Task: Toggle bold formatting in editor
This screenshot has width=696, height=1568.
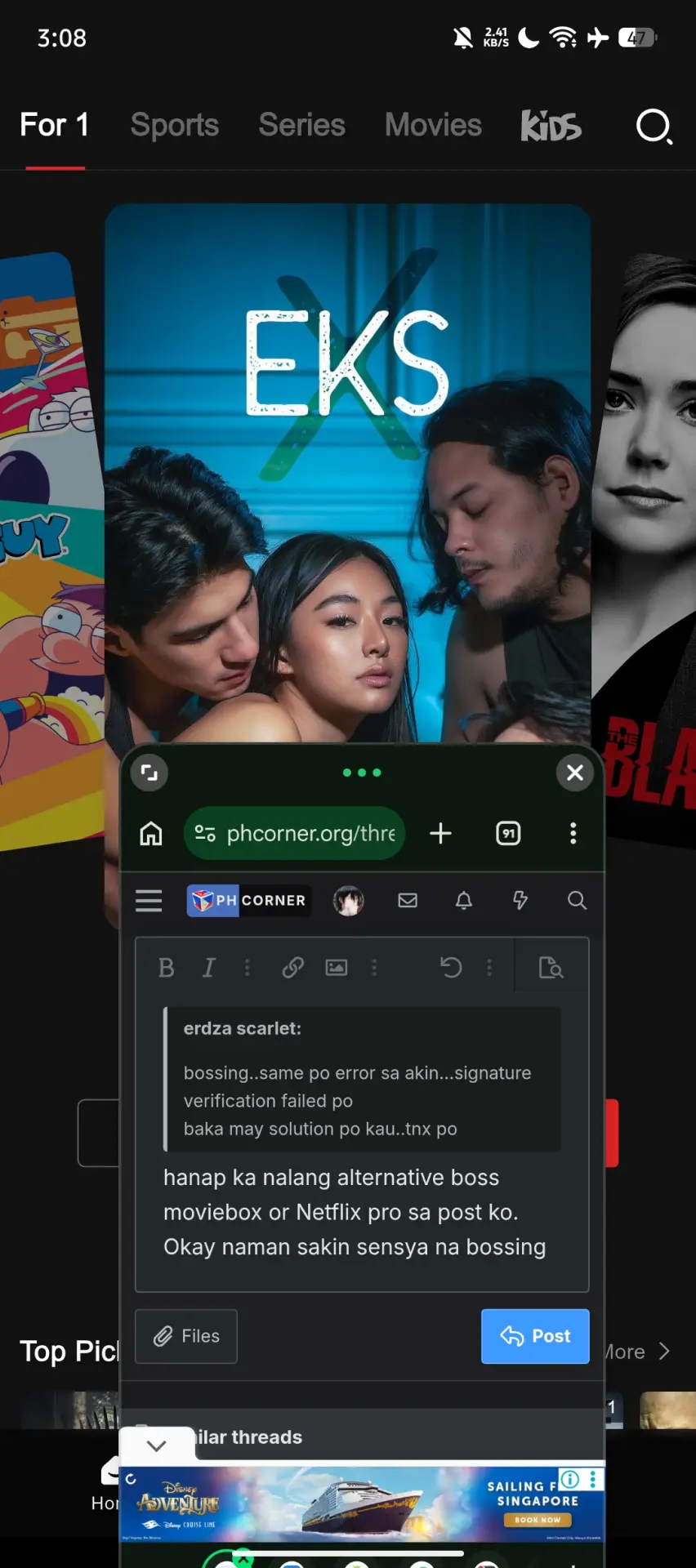Action: tap(167, 968)
